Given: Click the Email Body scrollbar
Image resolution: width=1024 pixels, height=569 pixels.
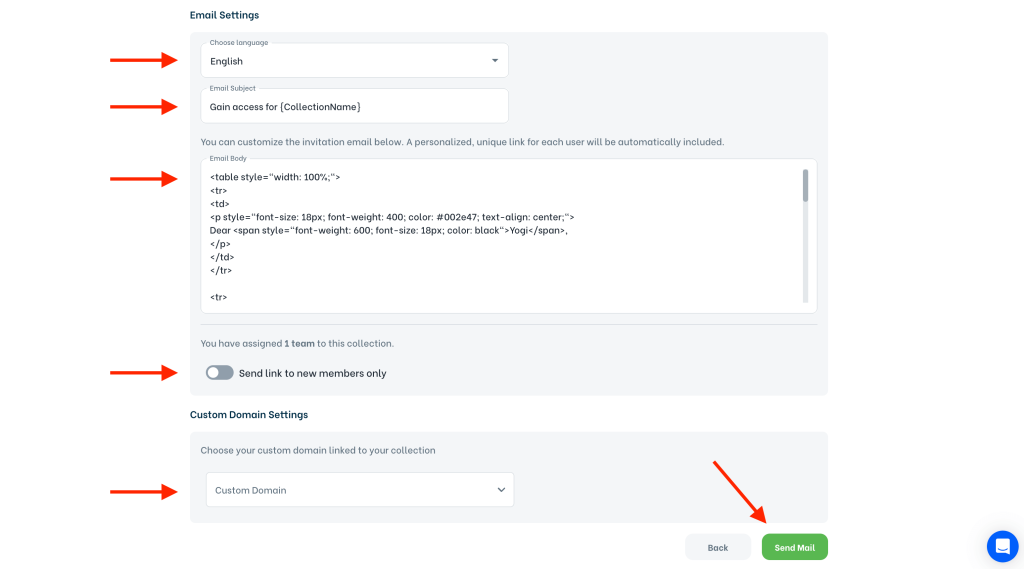Looking at the screenshot, I should [805, 187].
